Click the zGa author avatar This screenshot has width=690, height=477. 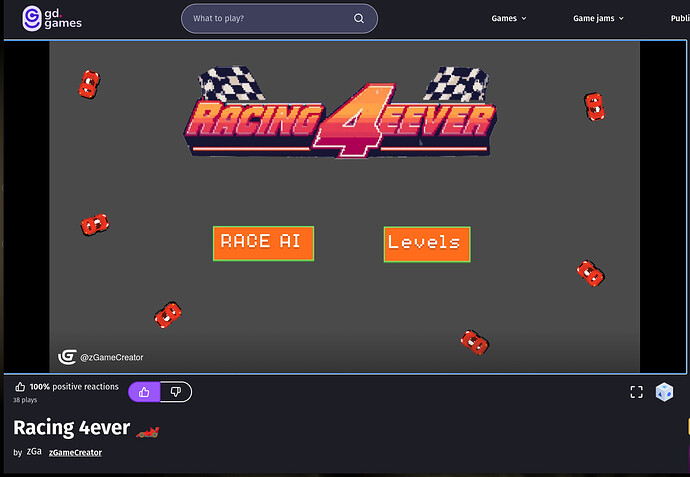pyautogui.click(x=34, y=451)
